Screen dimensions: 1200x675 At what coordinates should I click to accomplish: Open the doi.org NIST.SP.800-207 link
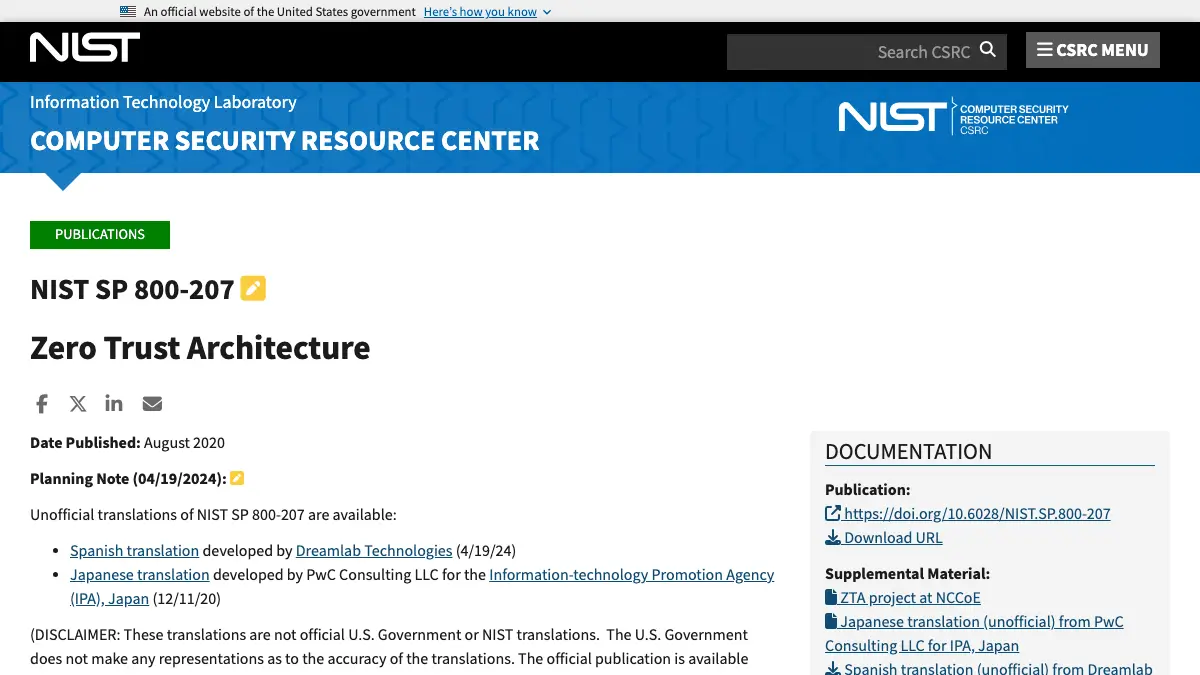point(968,514)
